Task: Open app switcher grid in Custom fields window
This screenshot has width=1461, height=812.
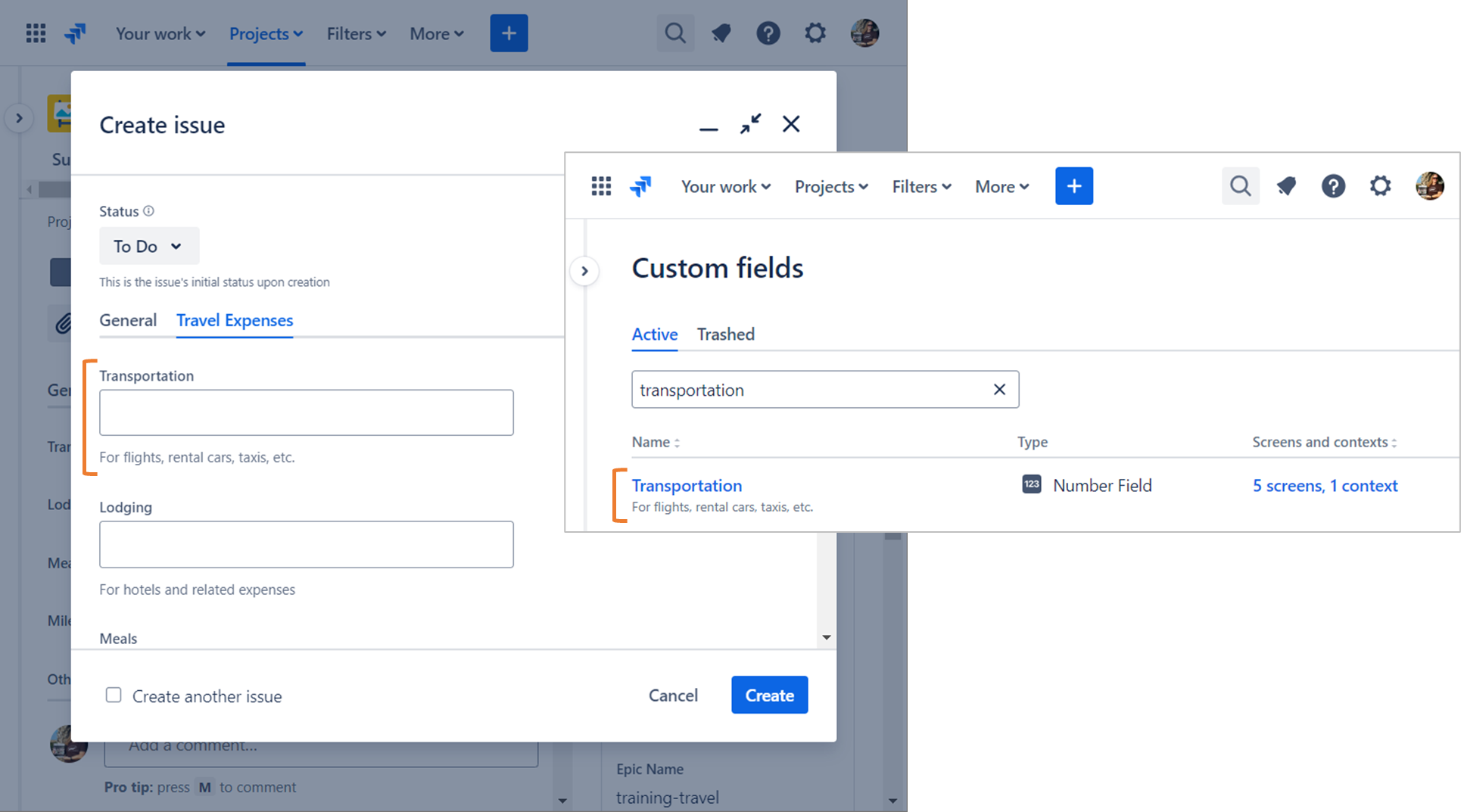Action: pyautogui.click(x=601, y=186)
